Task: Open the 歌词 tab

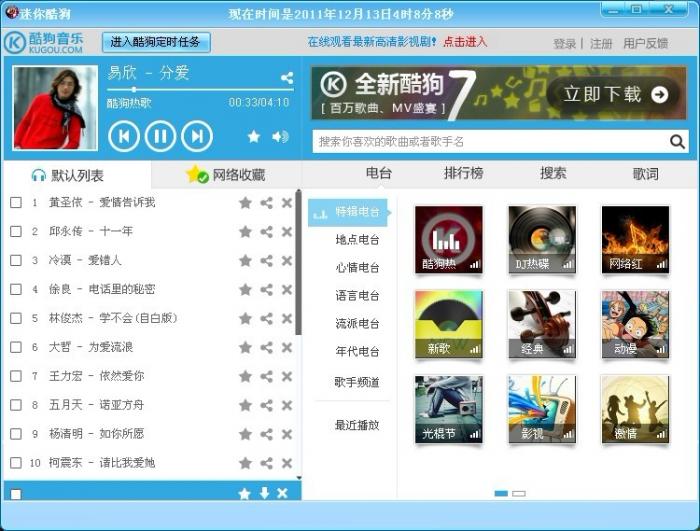Action: click(646, 174)
